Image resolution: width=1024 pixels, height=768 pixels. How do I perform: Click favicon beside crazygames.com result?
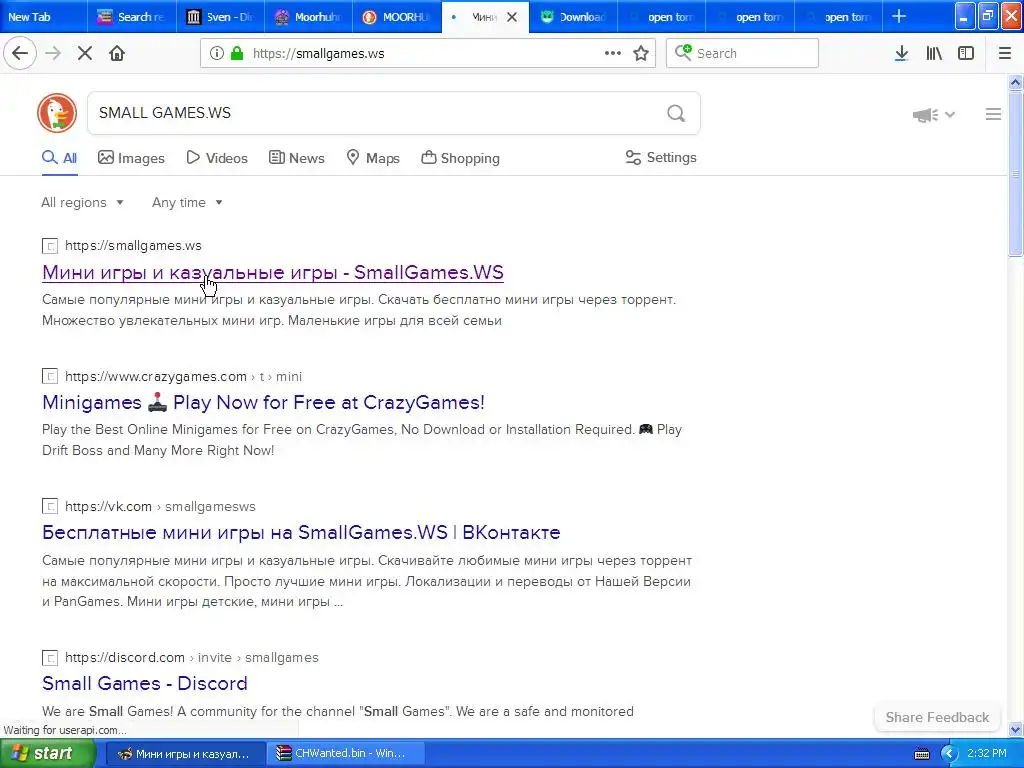coord(50,376)
